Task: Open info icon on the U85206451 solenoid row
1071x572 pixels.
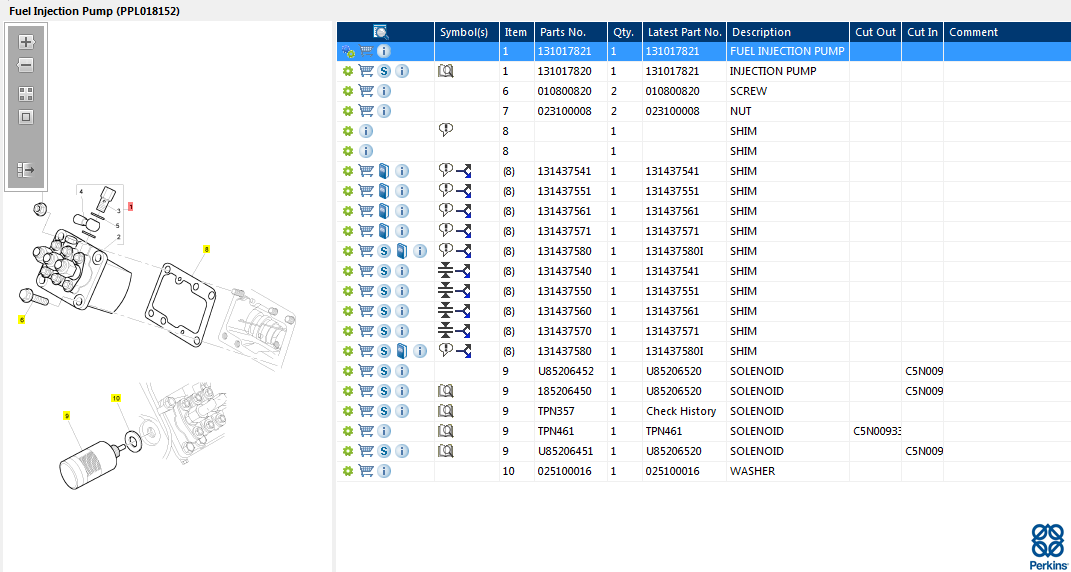Action: pyautogui.click(x=402, y=451)
